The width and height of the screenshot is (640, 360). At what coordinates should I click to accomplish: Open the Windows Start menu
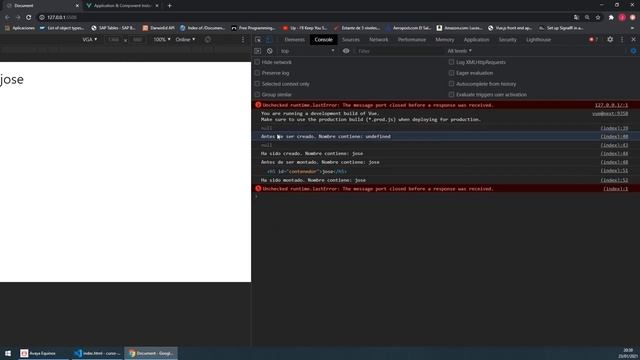[8, 353]
